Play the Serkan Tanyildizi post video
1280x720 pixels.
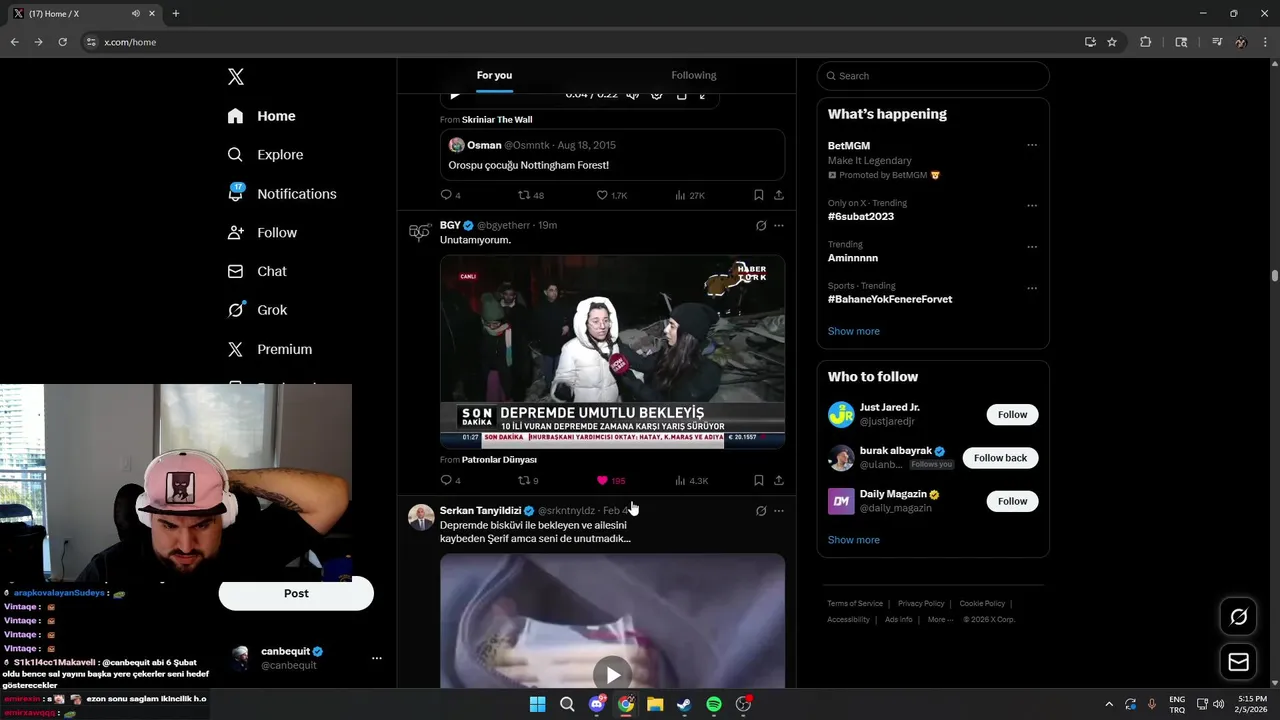[x=612, y=673]
